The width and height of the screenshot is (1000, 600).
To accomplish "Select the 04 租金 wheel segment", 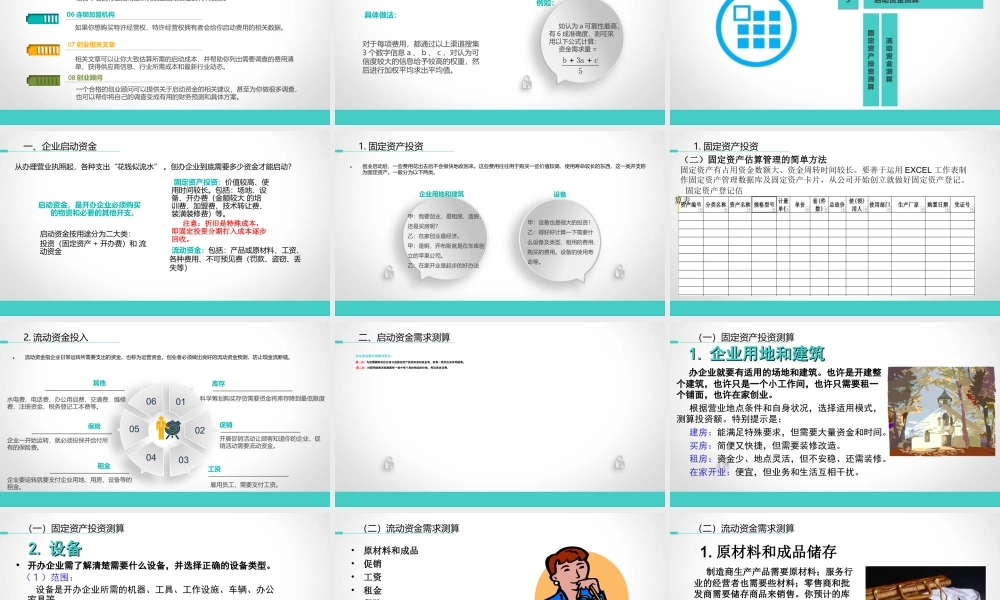I will point(152,458).
